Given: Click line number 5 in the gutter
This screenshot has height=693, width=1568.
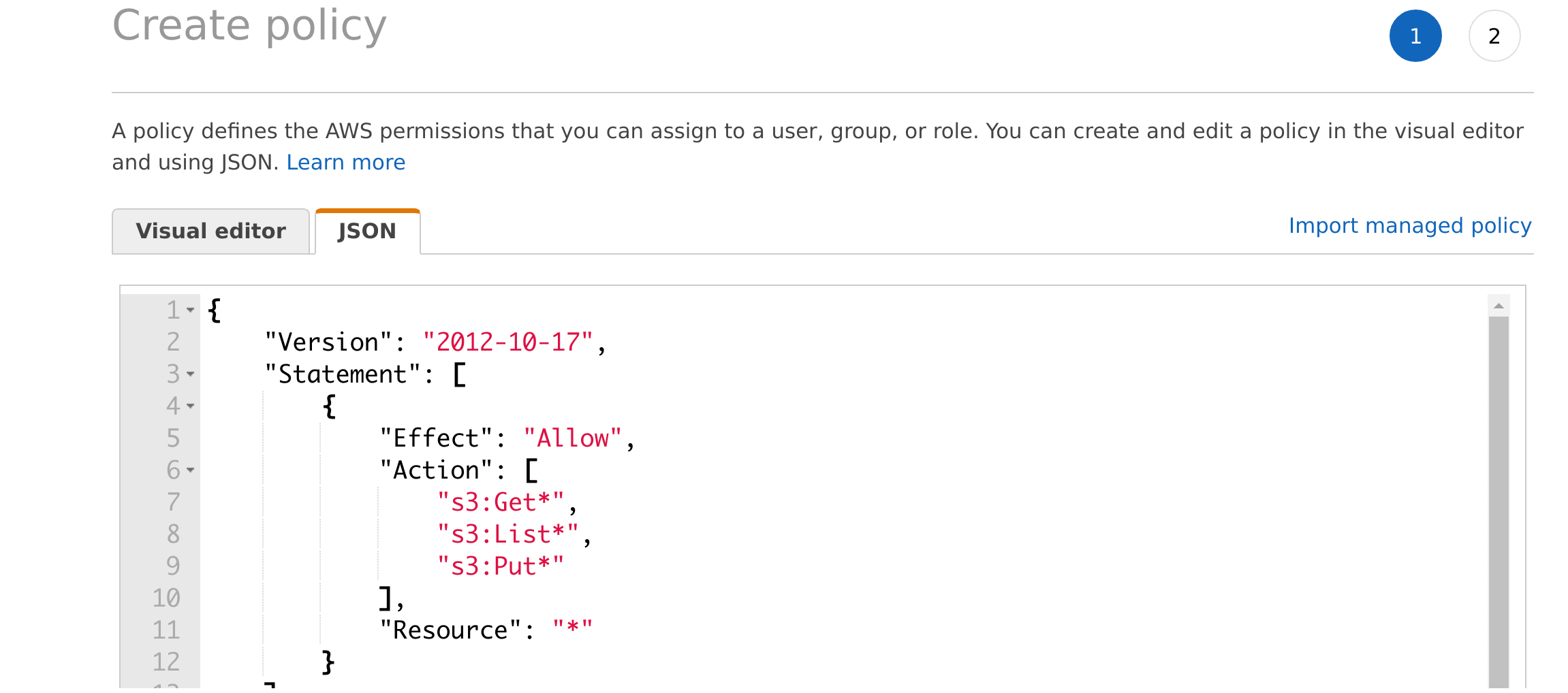Looking at the screenshot, I should point(172,438).
